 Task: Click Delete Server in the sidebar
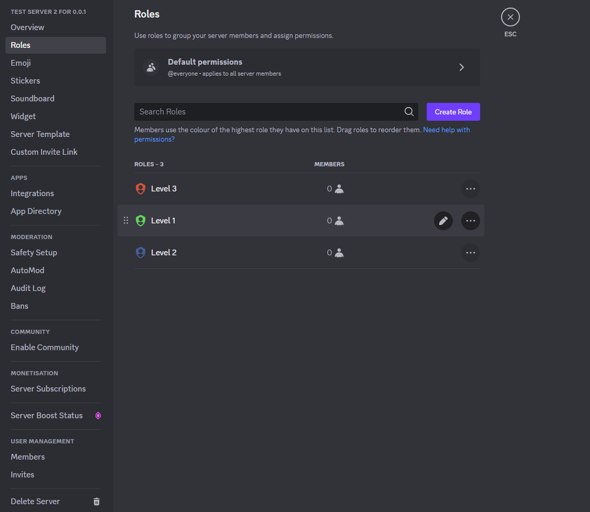pyautogui.click(x=56, y=501)
